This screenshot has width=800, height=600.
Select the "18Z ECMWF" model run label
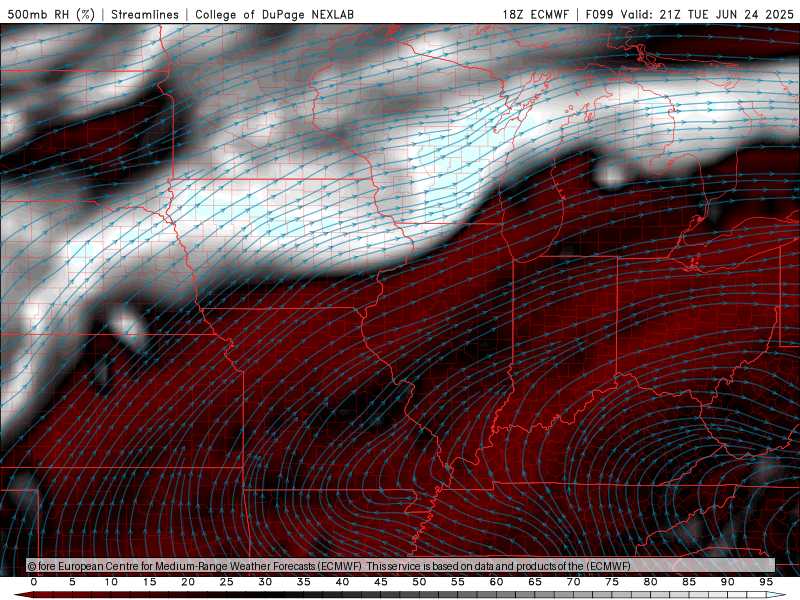coord(535,14)
